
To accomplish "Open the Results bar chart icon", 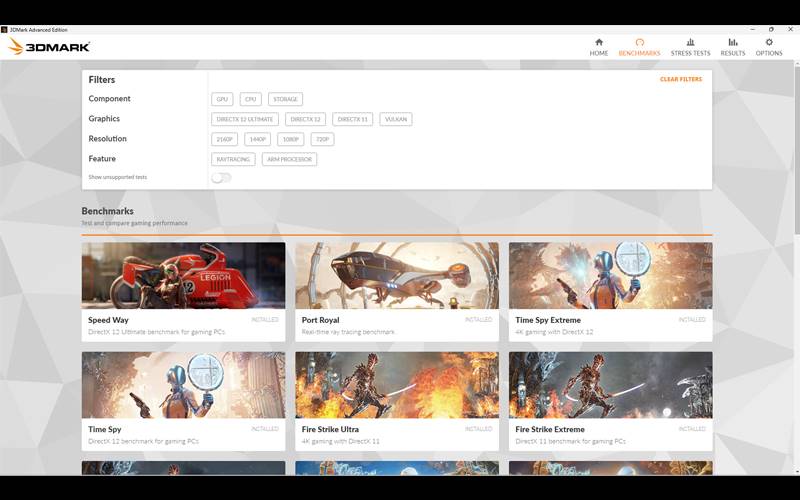I will pyautogui.click(x=733, y=42).
